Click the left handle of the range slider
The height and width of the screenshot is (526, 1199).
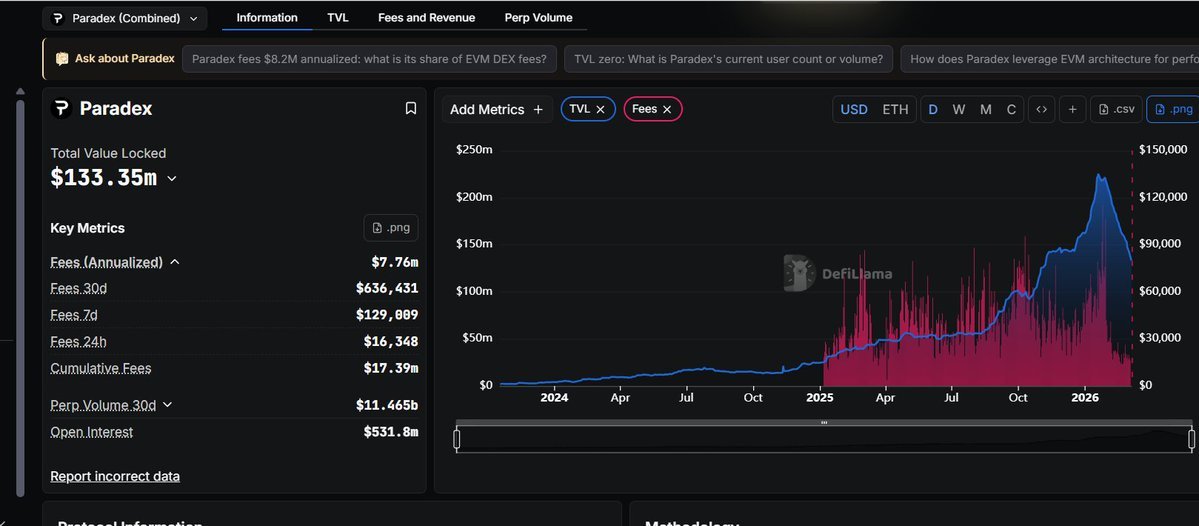click(457, 439)
